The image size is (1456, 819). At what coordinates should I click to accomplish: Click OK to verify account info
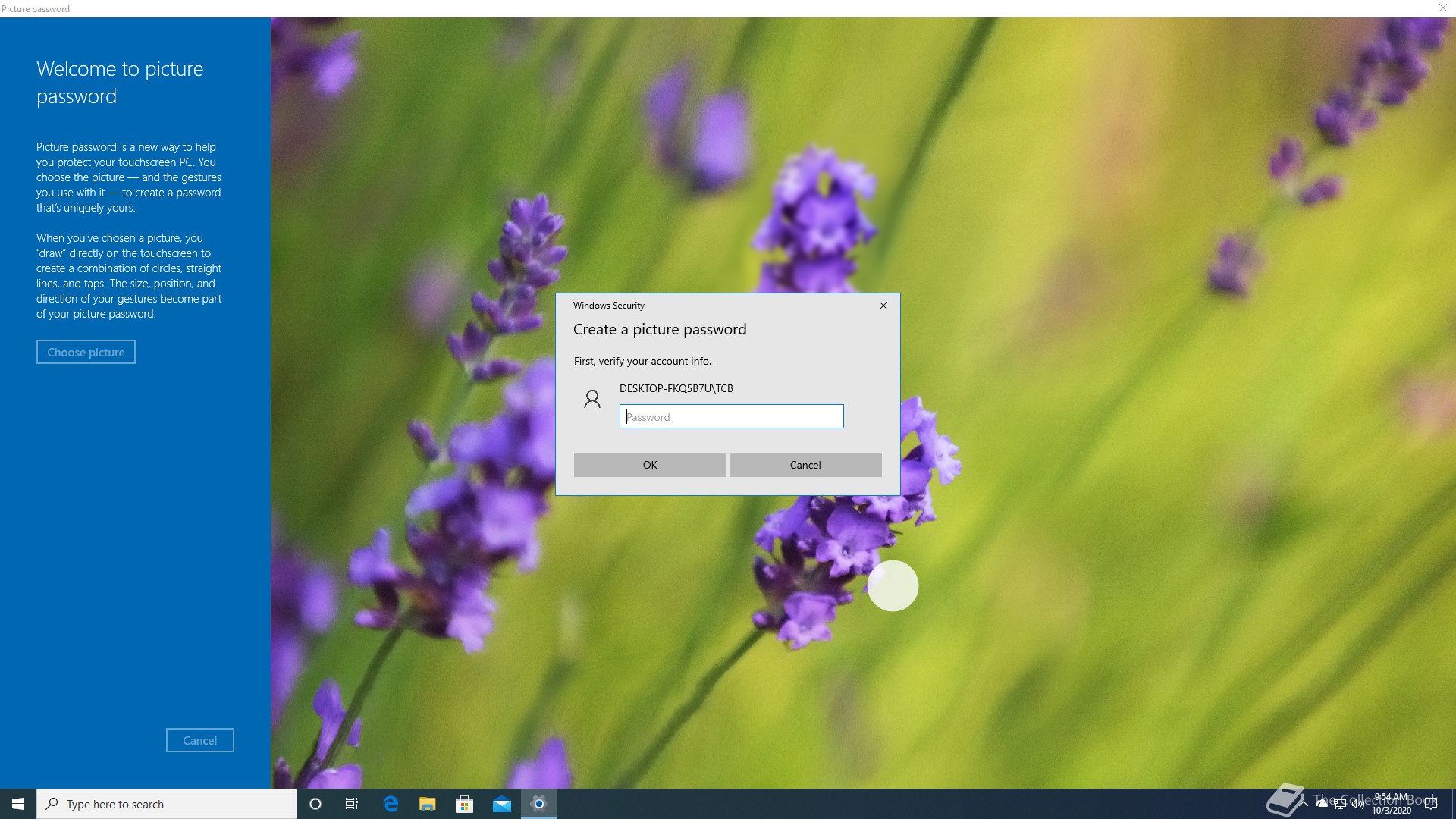pyautogui.click(x=649, y=464)
